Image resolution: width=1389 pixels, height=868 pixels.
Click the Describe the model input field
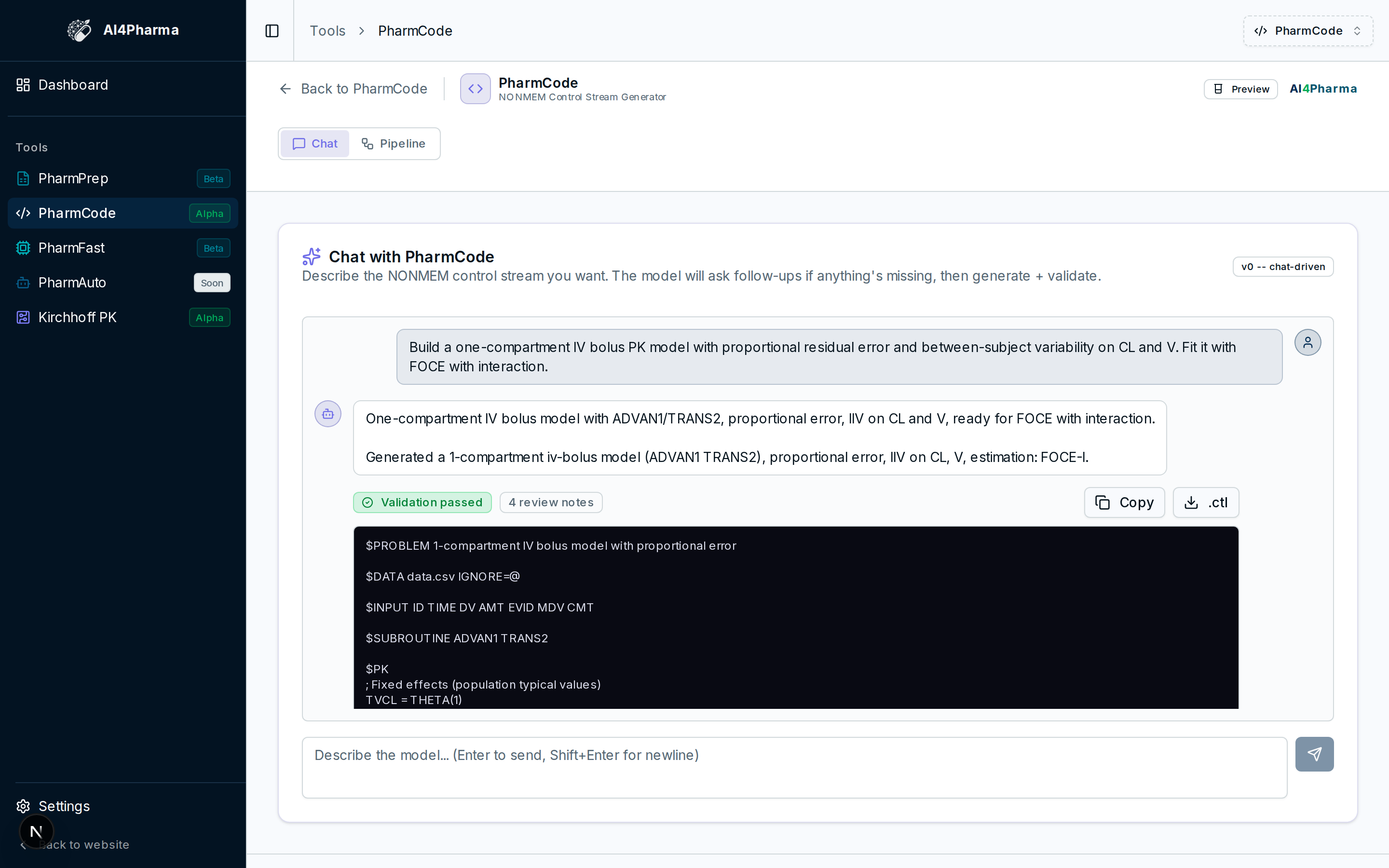point(794,767)
